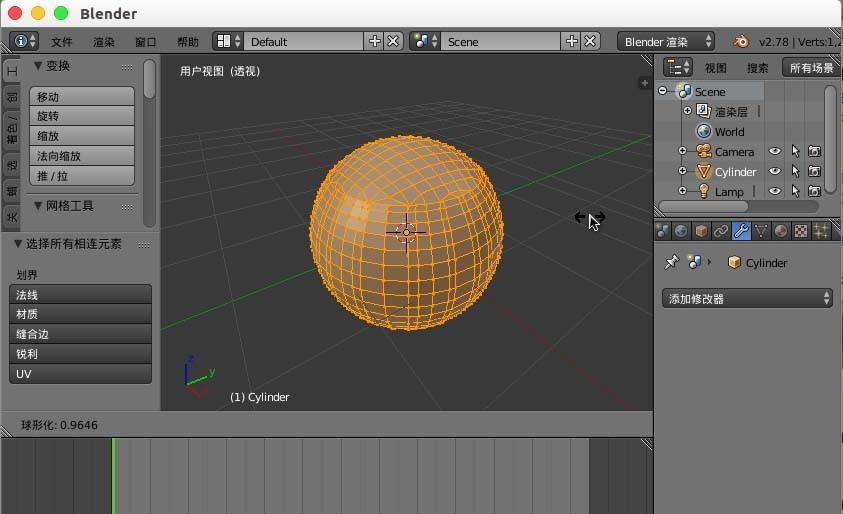Click the Lamp bulb icon in outliner

tap(704, 191)
